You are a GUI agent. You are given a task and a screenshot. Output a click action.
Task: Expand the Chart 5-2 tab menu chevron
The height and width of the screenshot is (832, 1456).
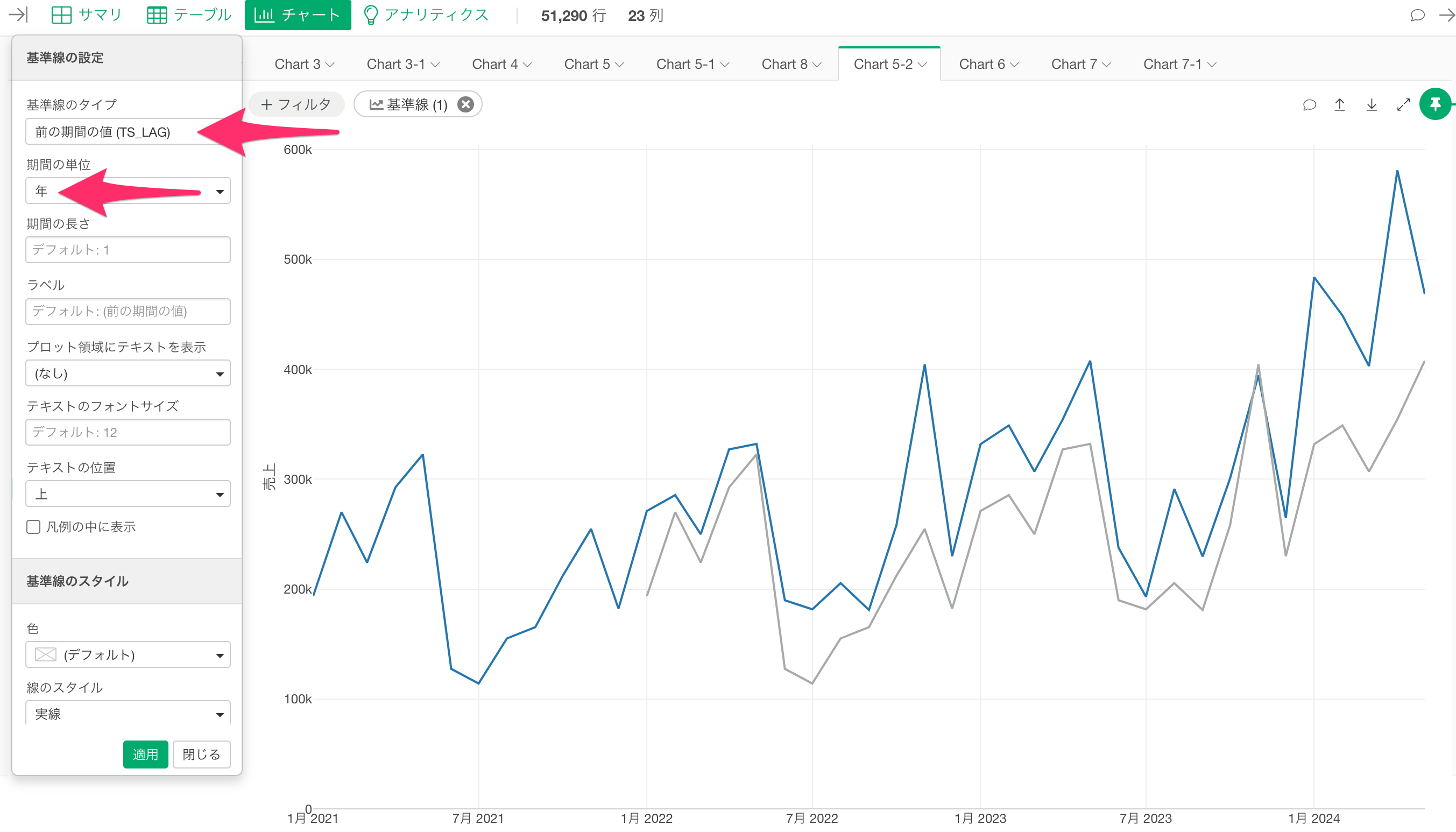pyautogui.click(x=922, y=65)
